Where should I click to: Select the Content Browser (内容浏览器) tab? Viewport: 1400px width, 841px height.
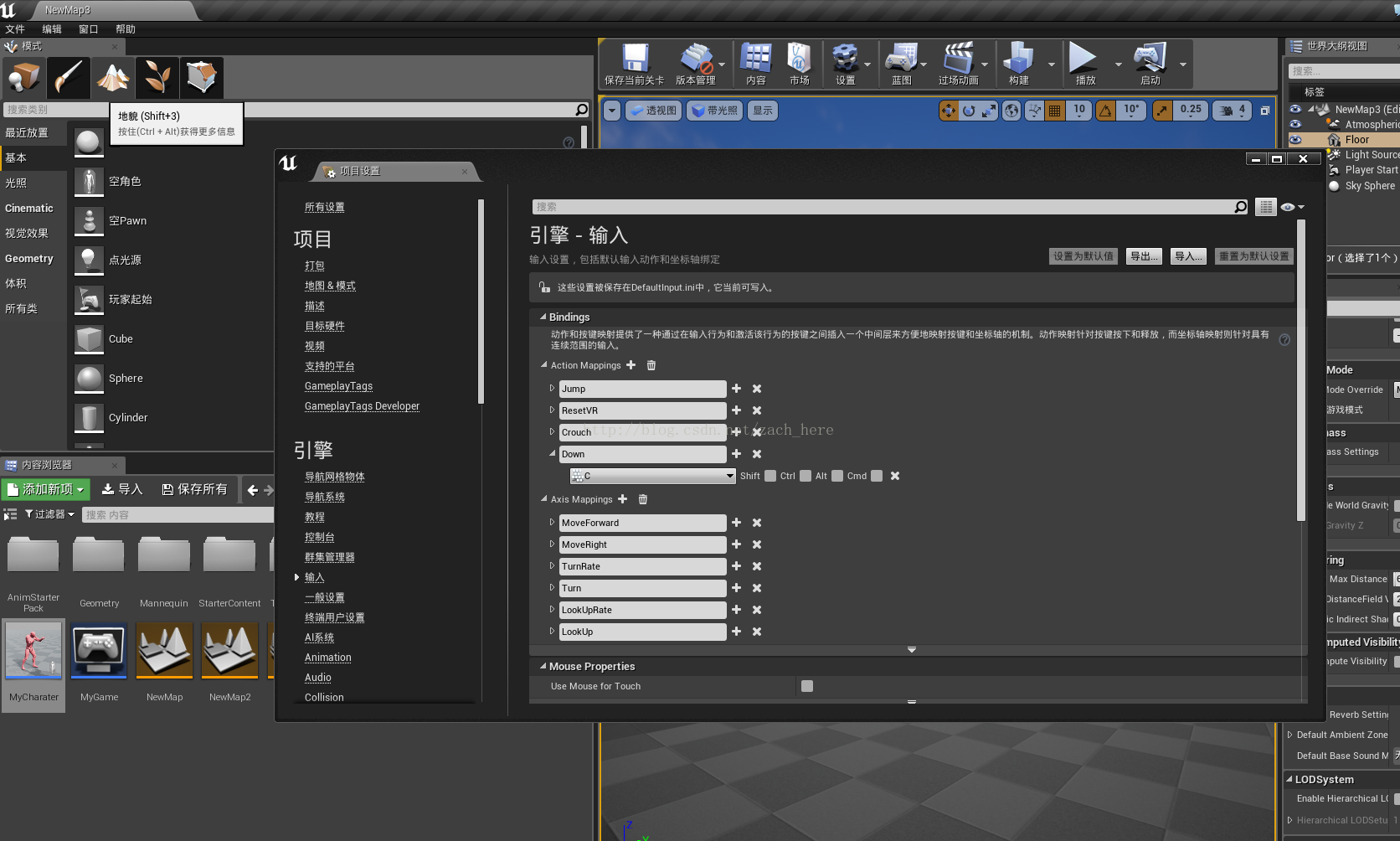(63, 465)
